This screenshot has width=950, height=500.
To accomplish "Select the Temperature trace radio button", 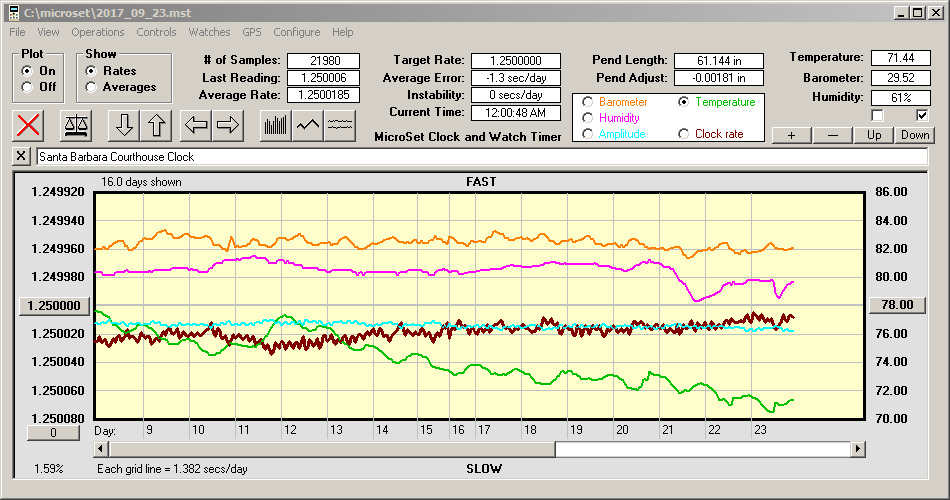I will click(x=683, y=102).
